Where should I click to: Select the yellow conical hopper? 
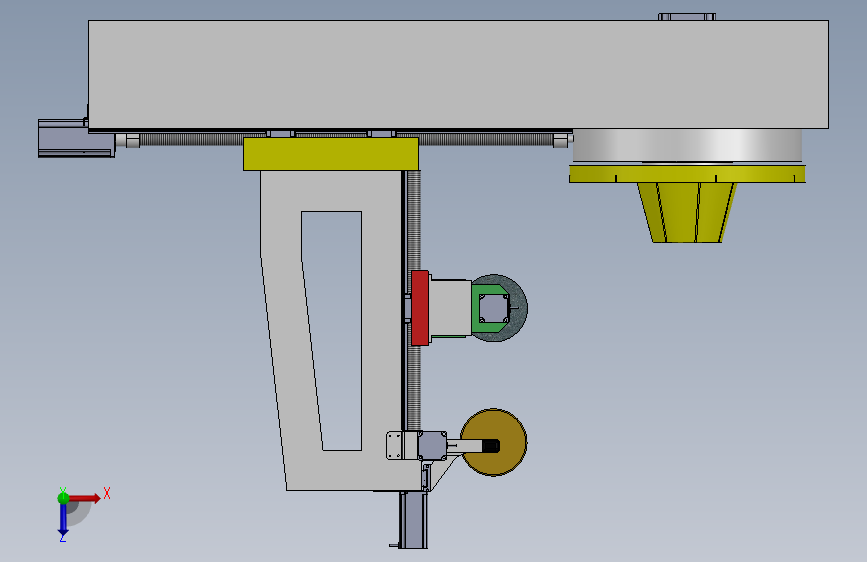coord(687,212)
